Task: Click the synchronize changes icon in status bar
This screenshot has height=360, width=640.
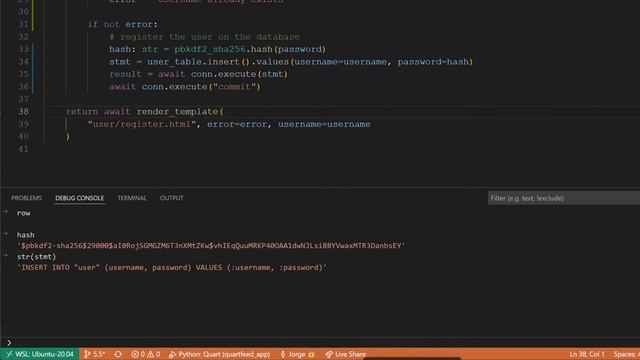Action: click(118, 354)
